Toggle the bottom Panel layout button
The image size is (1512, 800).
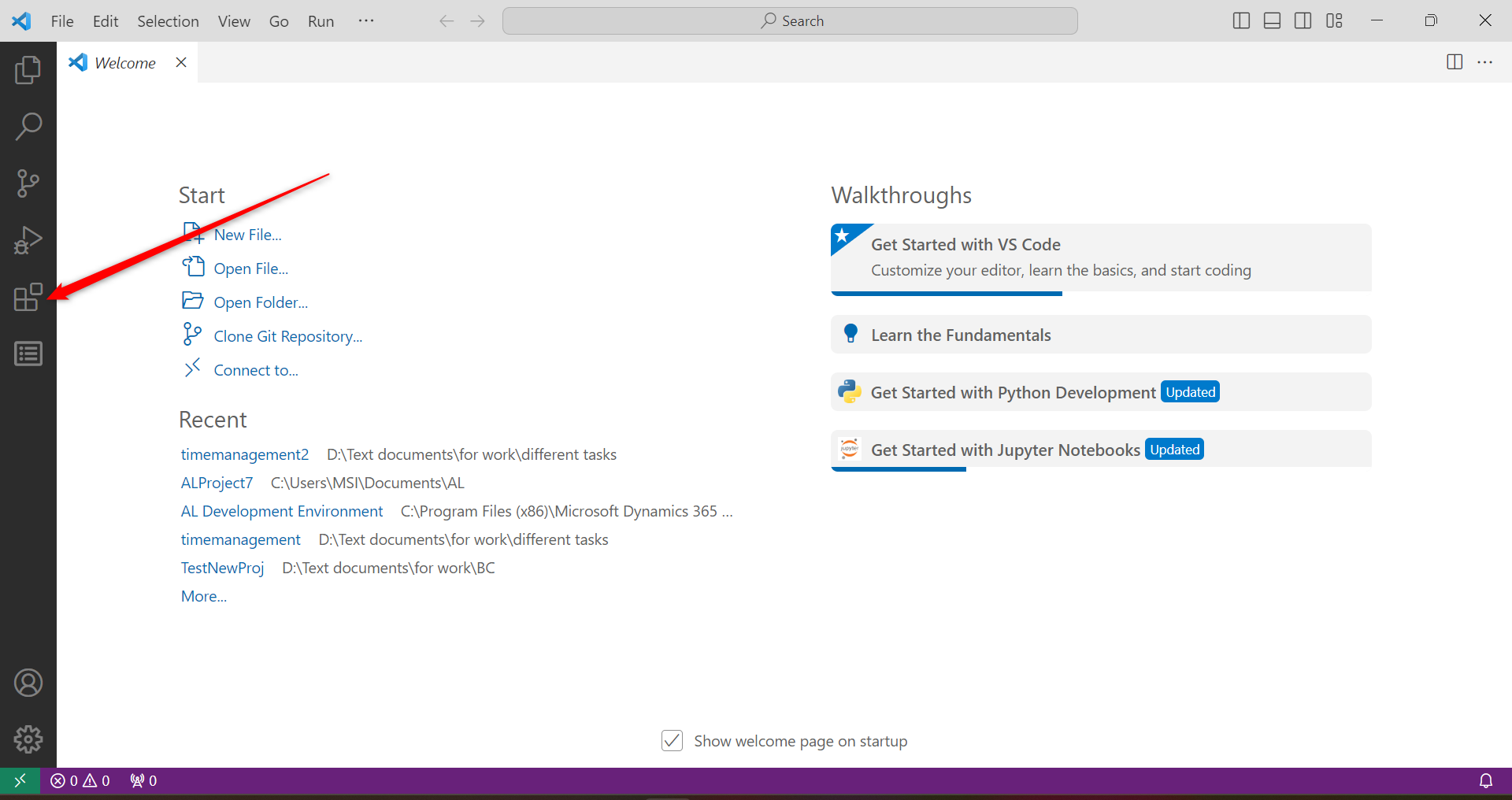coord(1272,21)
